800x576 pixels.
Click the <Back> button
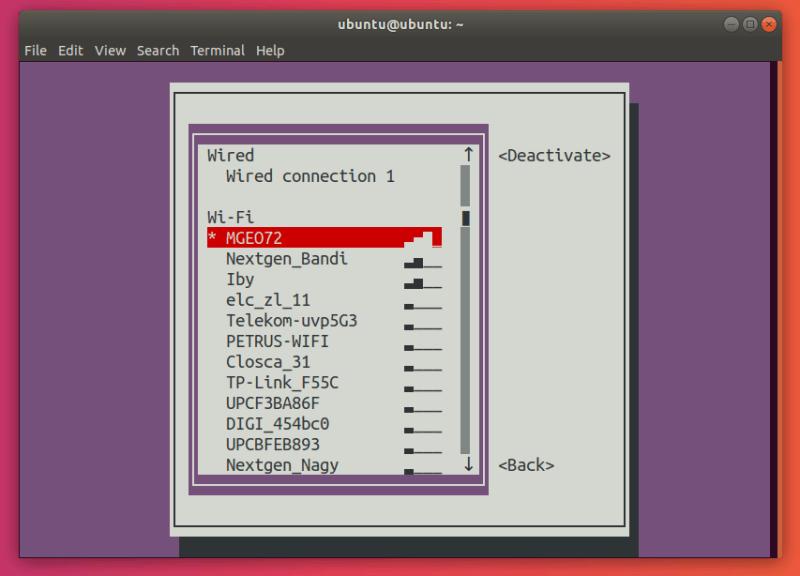pos(526,464)
